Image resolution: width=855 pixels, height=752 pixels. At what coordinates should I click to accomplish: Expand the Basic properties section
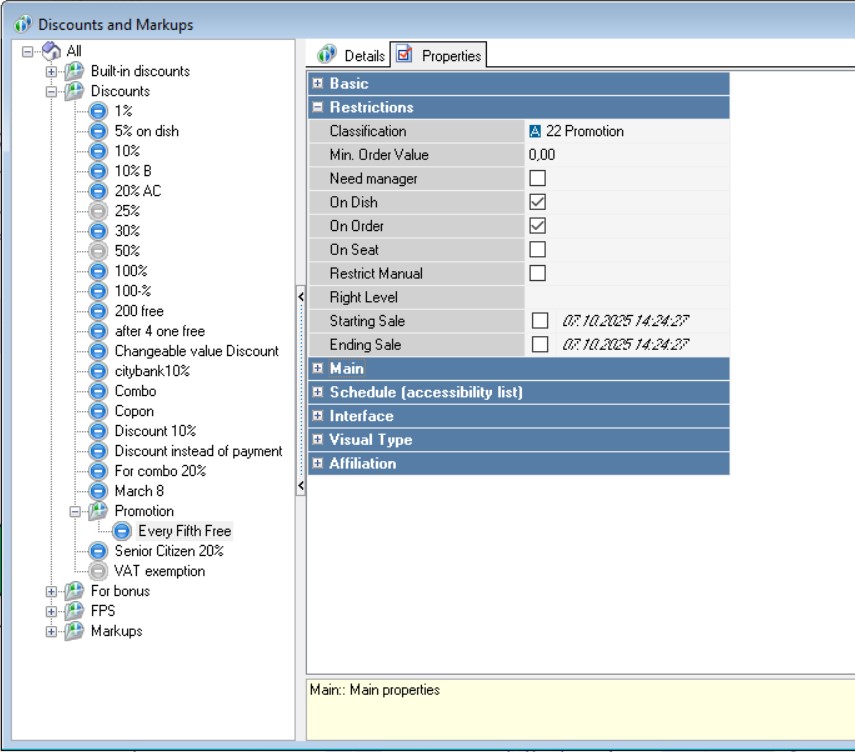click(317, 84)
